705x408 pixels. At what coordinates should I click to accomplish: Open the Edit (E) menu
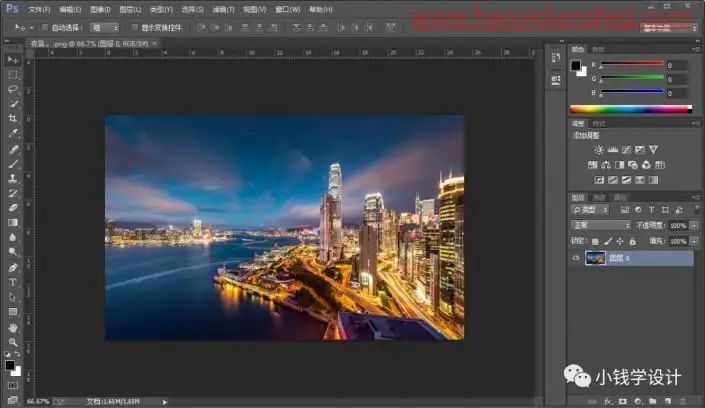(x=70, y=9)
